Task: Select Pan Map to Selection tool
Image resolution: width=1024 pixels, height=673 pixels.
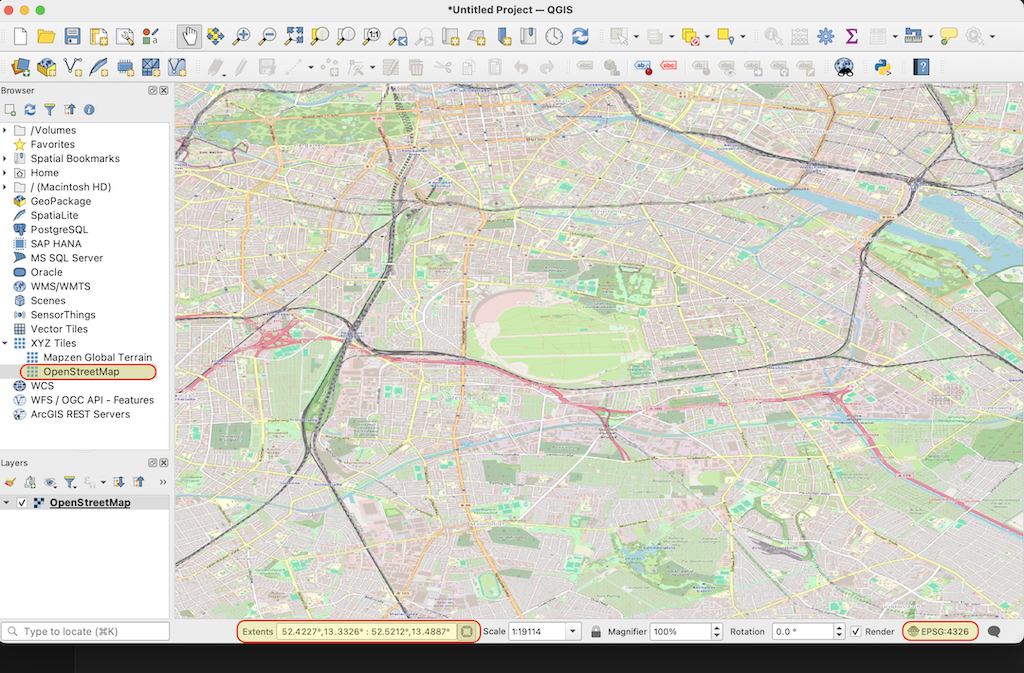Action: point(216,36)
